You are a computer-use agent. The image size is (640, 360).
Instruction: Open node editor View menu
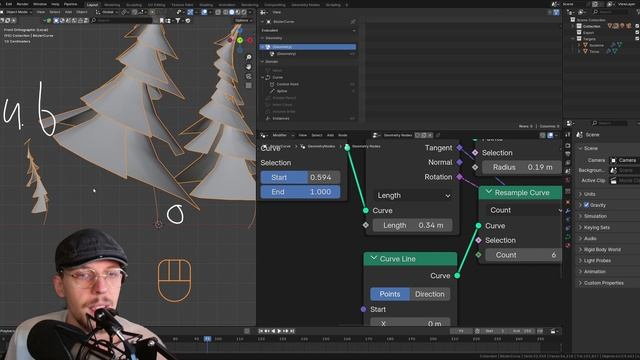click(x=302, y=135)
